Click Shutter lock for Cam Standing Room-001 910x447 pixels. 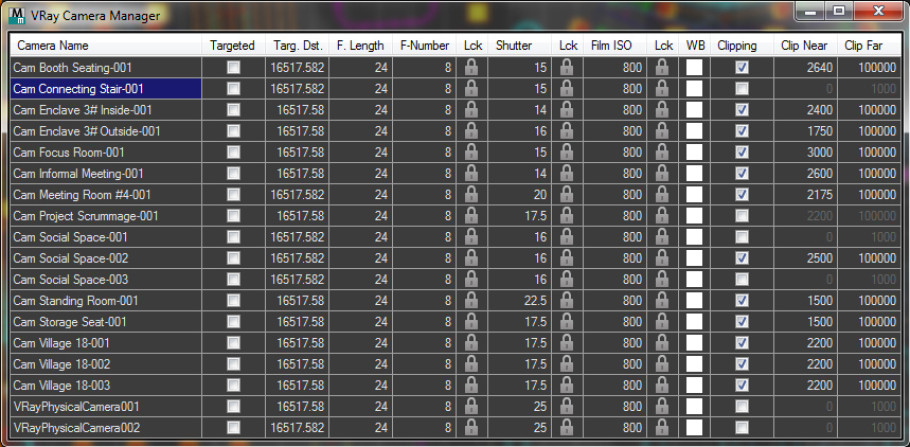tap(567, 301)
